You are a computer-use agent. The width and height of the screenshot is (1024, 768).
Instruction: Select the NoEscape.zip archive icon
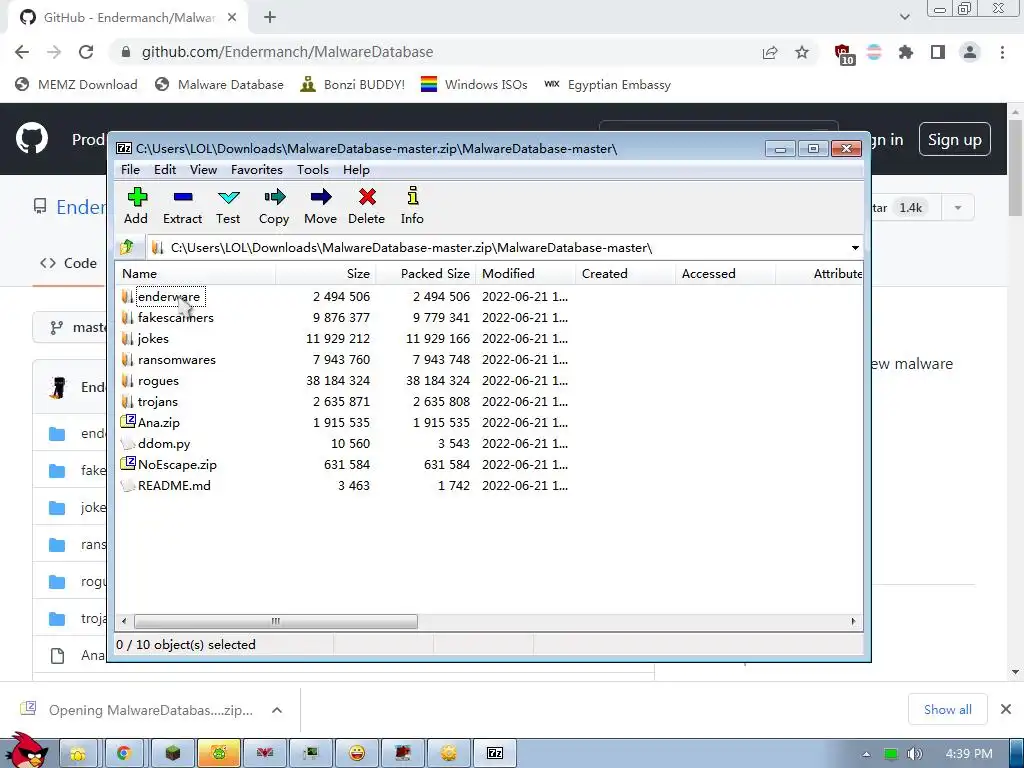pyautogui.click(x=128, y=464)
